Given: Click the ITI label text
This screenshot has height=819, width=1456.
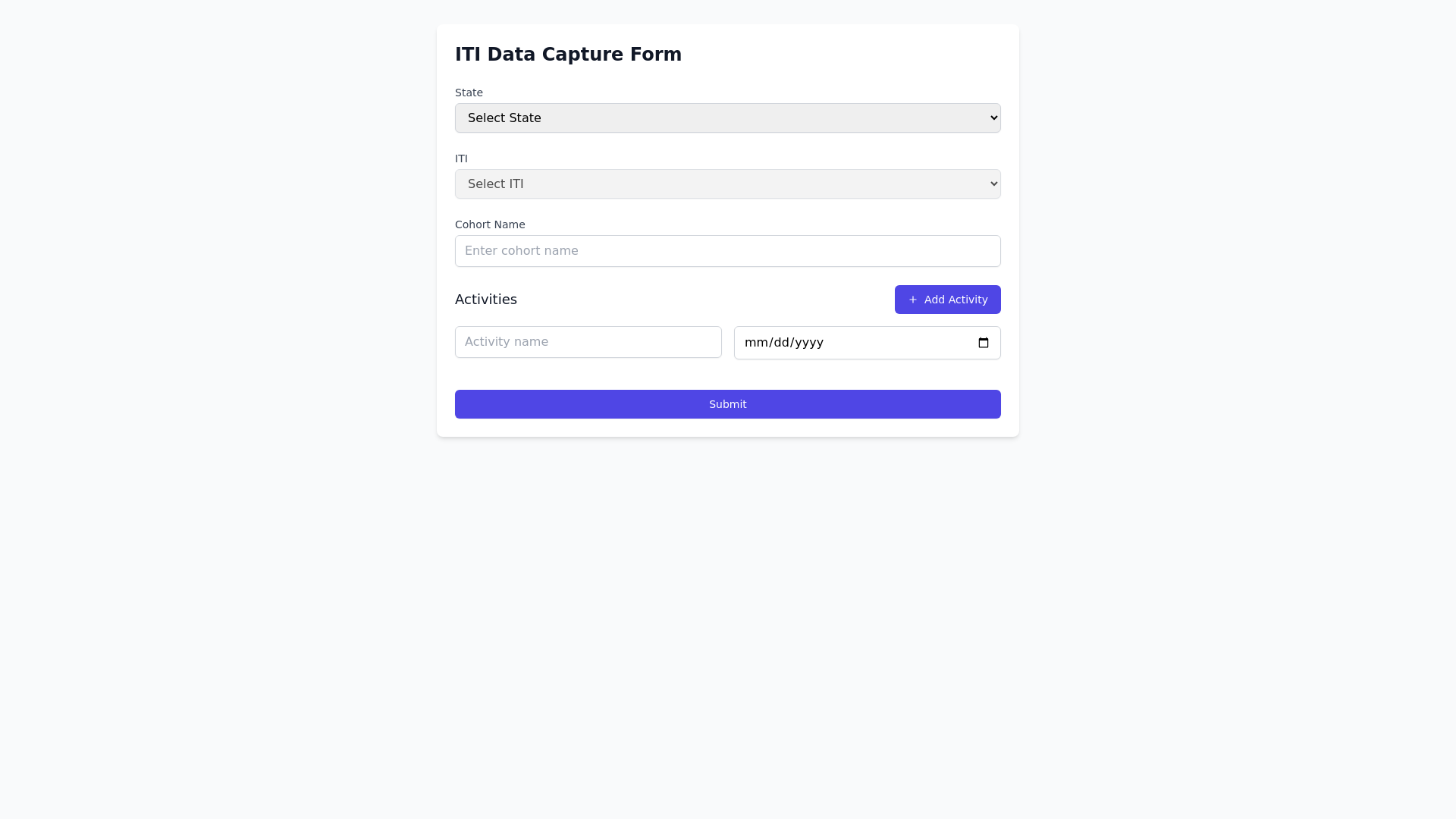Looking at the screenshot, I should [461, 158].
